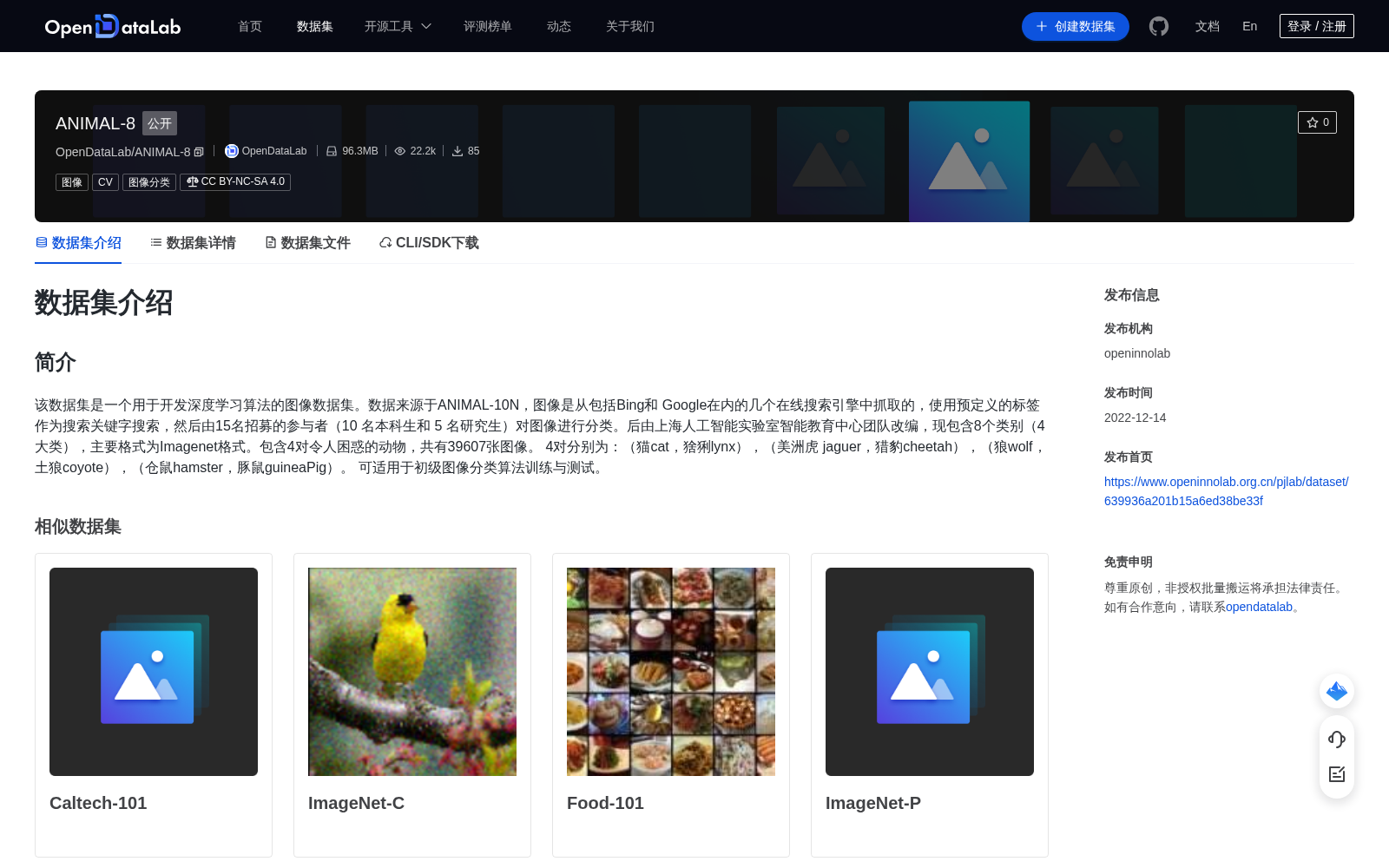The image size is (1389, 868).
Task: Click the ImageNet-P title
Action: (873, 803)
